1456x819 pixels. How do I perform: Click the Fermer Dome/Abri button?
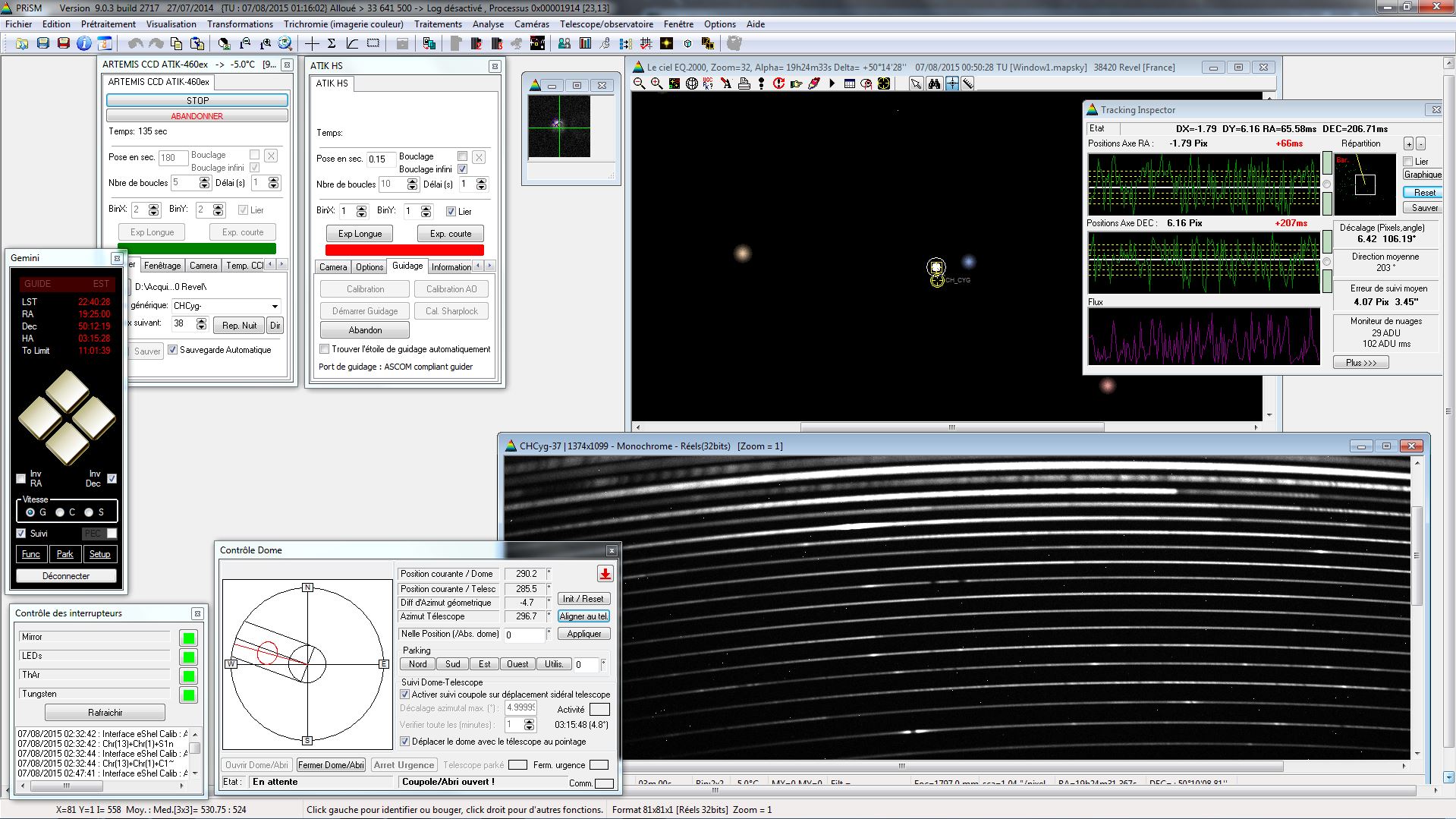[x=331, y=765]
